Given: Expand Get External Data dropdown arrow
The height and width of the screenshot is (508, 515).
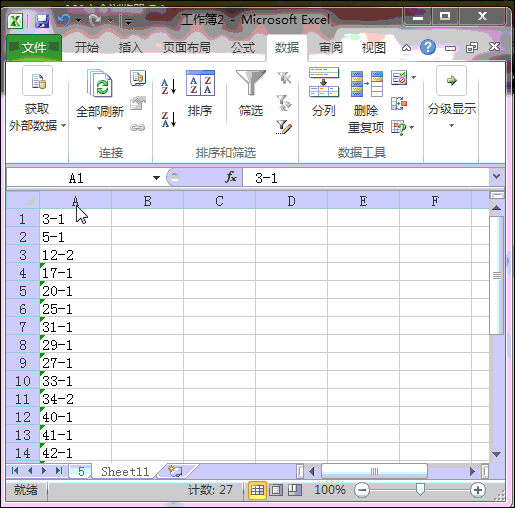Looking at the screenshot, I should (x=63, y=126).
